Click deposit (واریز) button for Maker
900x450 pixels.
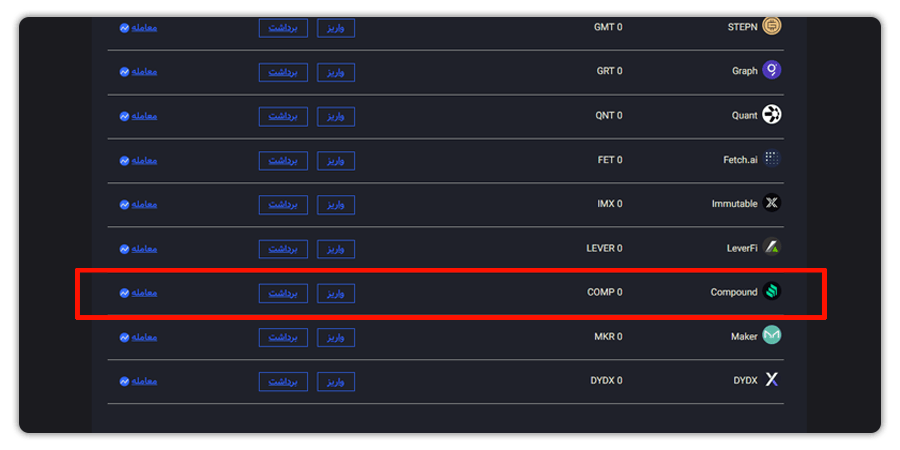[x=336, y=338]
